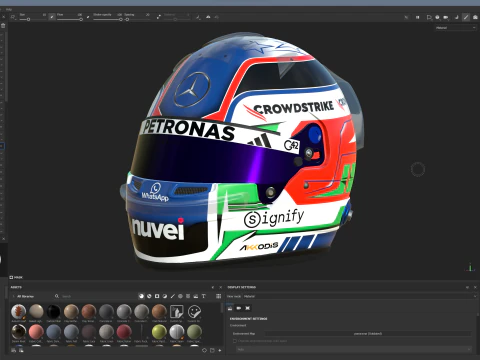
Task: Switch to camera settings tab icon
Action: point(239,308)
